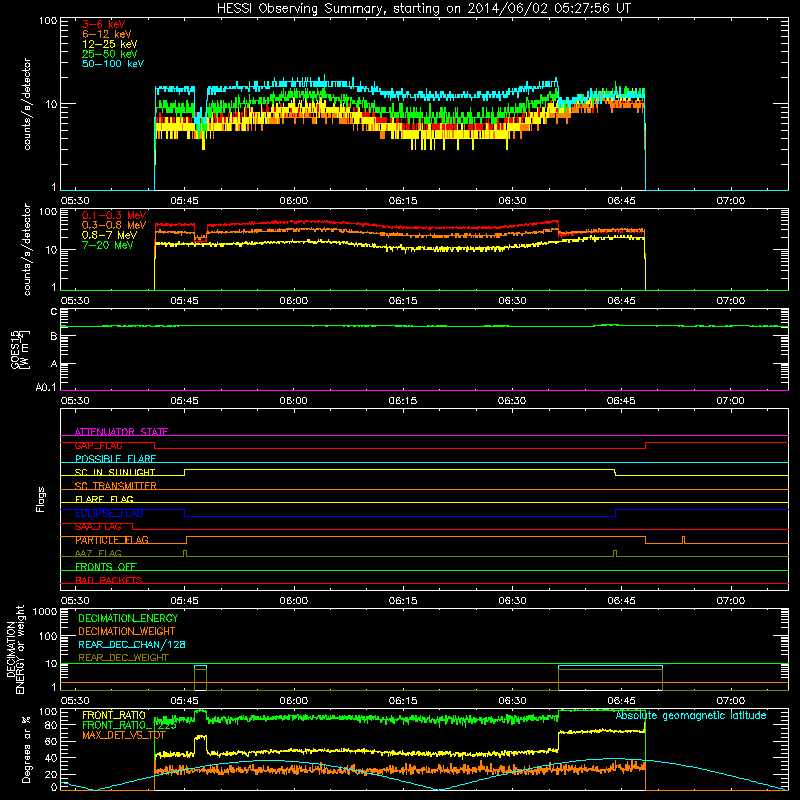This screenshot has height=800, width=800.
Task: Select the REAR_DEC_WEIGHT legend label
Action: tap(123, 658)
